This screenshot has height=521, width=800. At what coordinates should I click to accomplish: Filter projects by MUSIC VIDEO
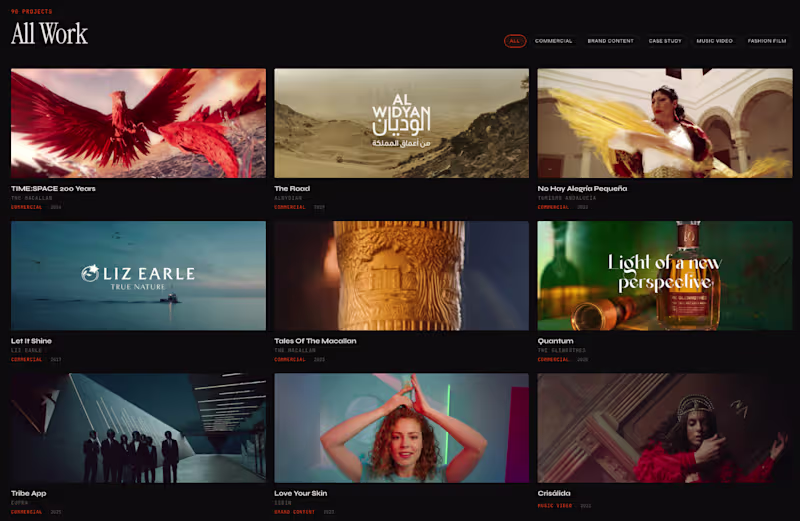[714, 41]
